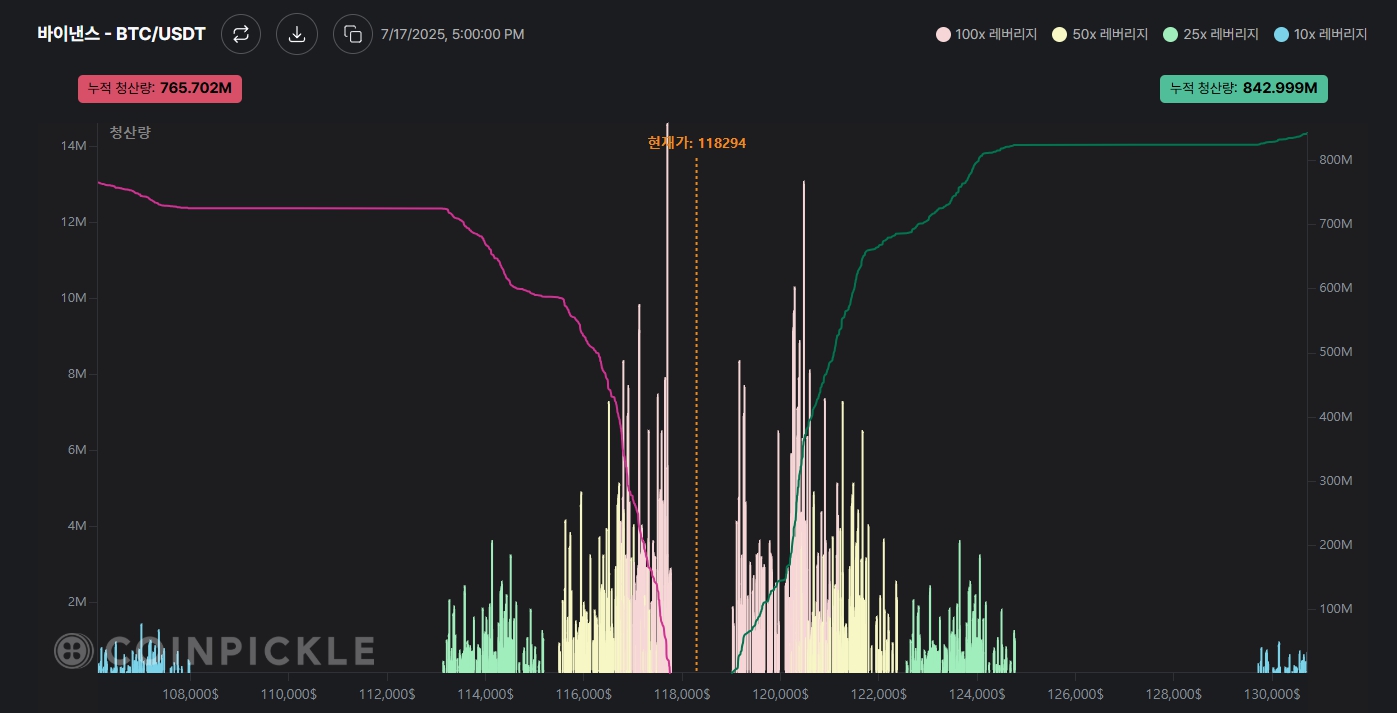Click the 7/17/2025, 5:00:00 PM timestamp

coord(452,34)
